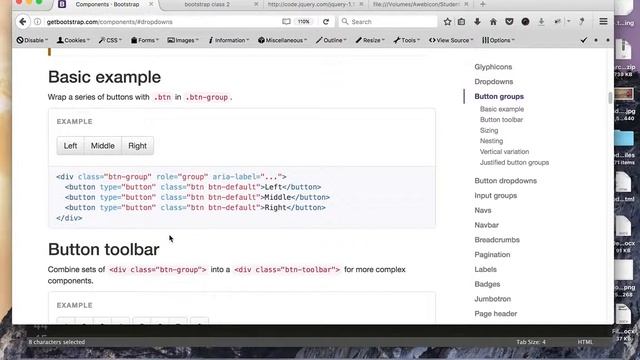Open Glyphicons in the sidebar
The image size is (640, 360).
tap(493, 67)
